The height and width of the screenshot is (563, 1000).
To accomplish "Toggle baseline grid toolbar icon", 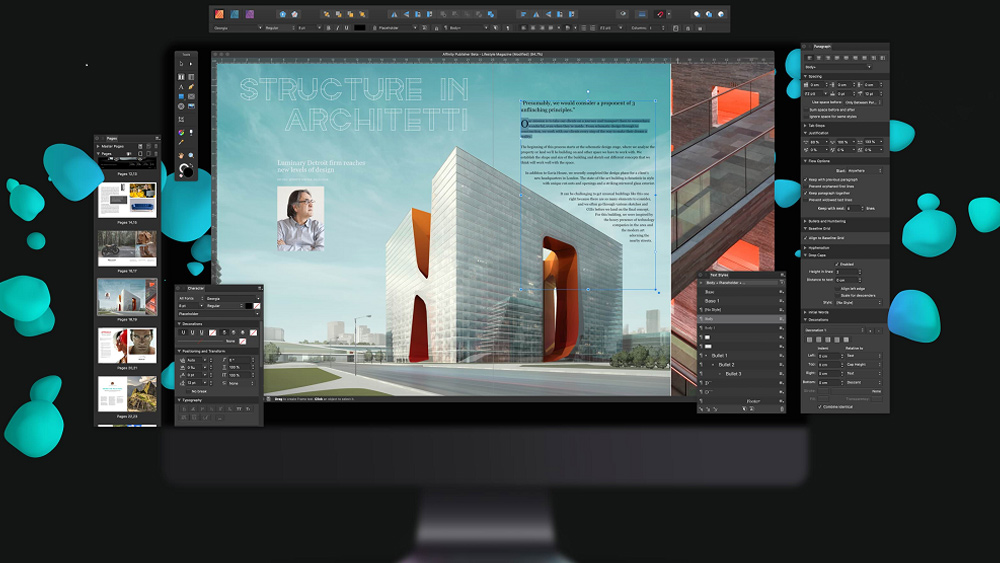I will [642, 14].
